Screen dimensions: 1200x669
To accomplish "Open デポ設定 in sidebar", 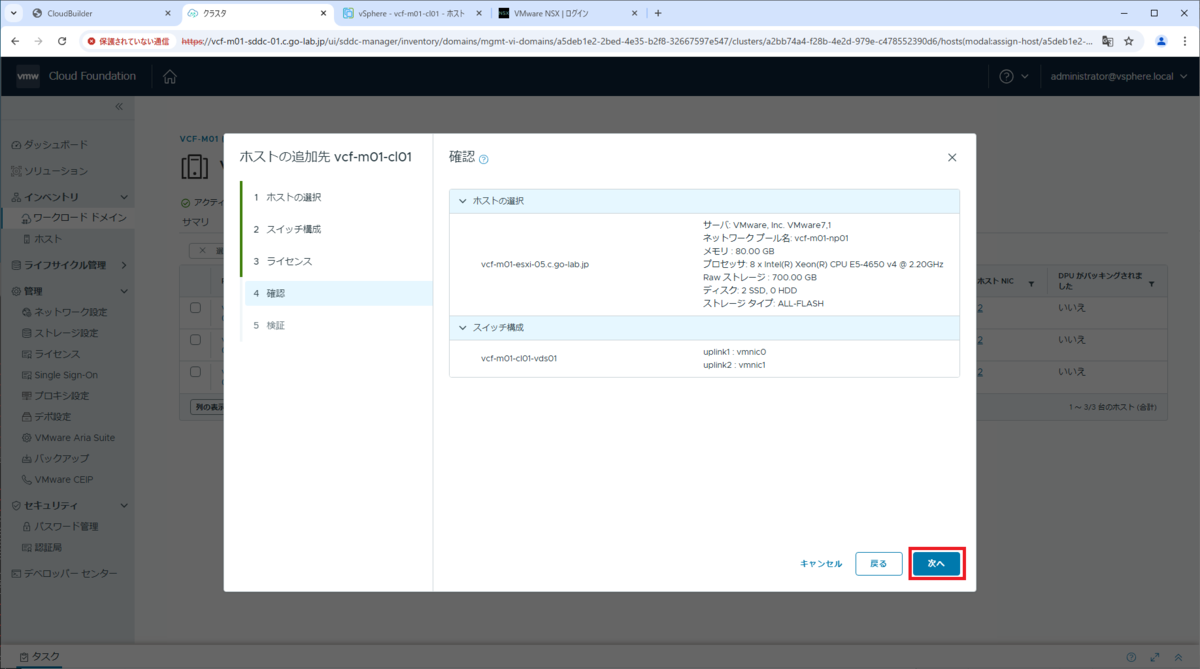I will [47, 416].
